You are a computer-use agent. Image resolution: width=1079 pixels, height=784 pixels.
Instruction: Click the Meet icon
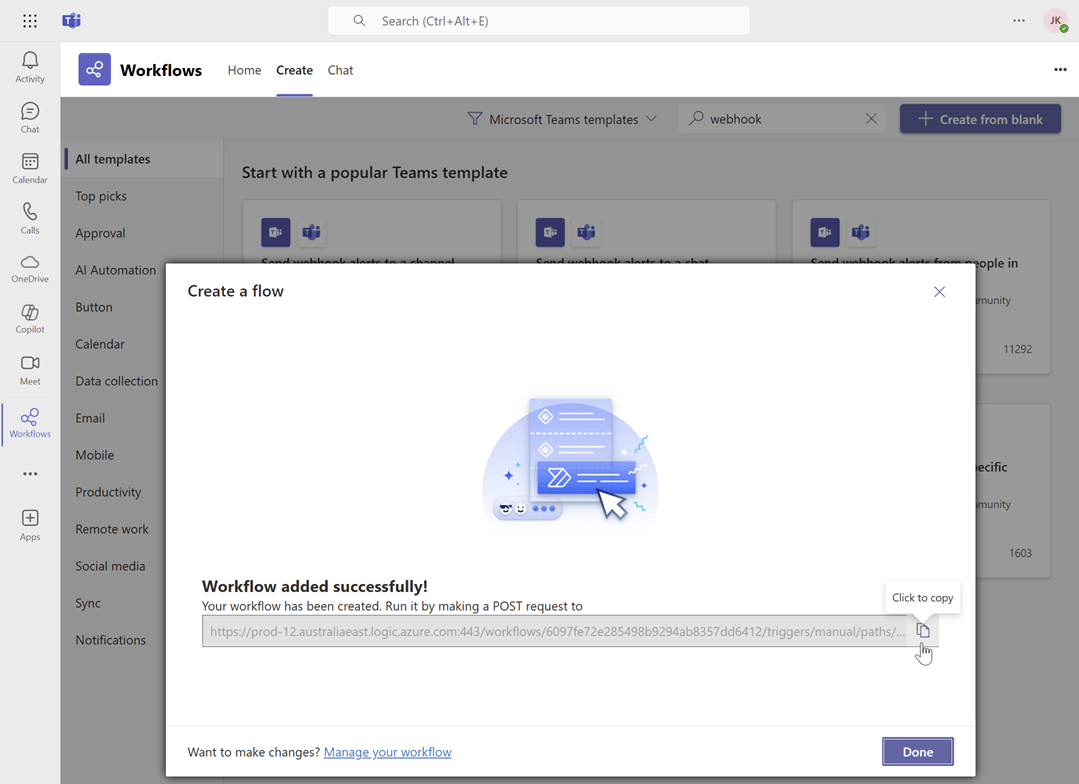[x=29, y=369]
